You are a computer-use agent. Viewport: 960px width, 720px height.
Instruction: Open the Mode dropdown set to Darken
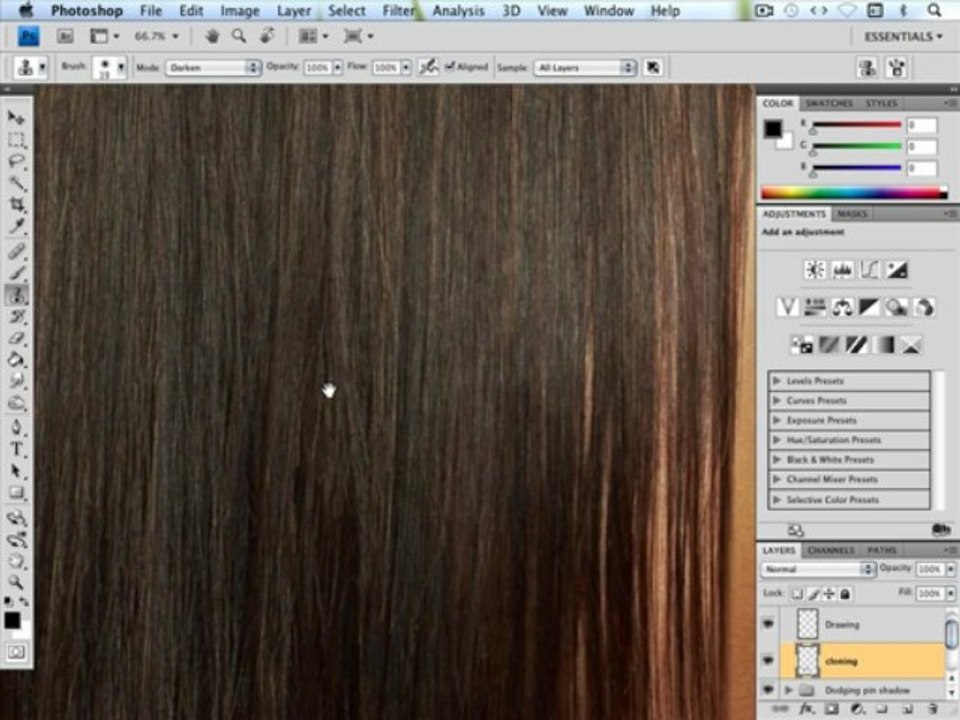coord(213,67)
